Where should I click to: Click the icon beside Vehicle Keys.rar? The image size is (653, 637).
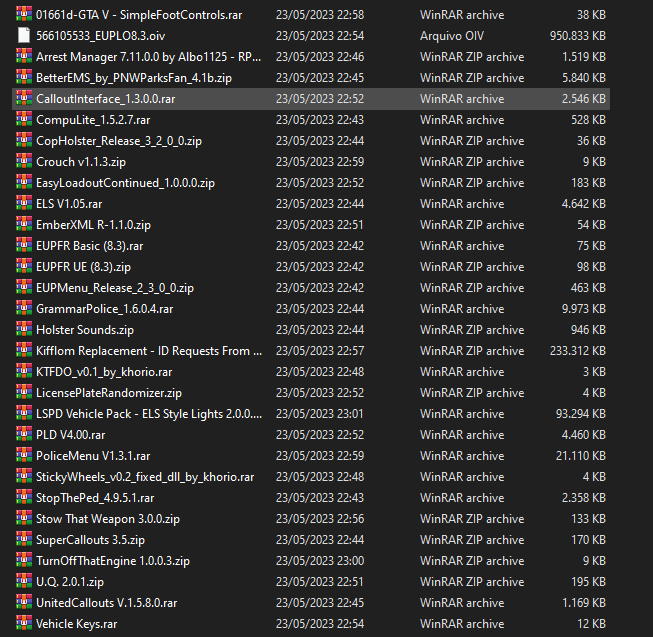pos(24,623)
